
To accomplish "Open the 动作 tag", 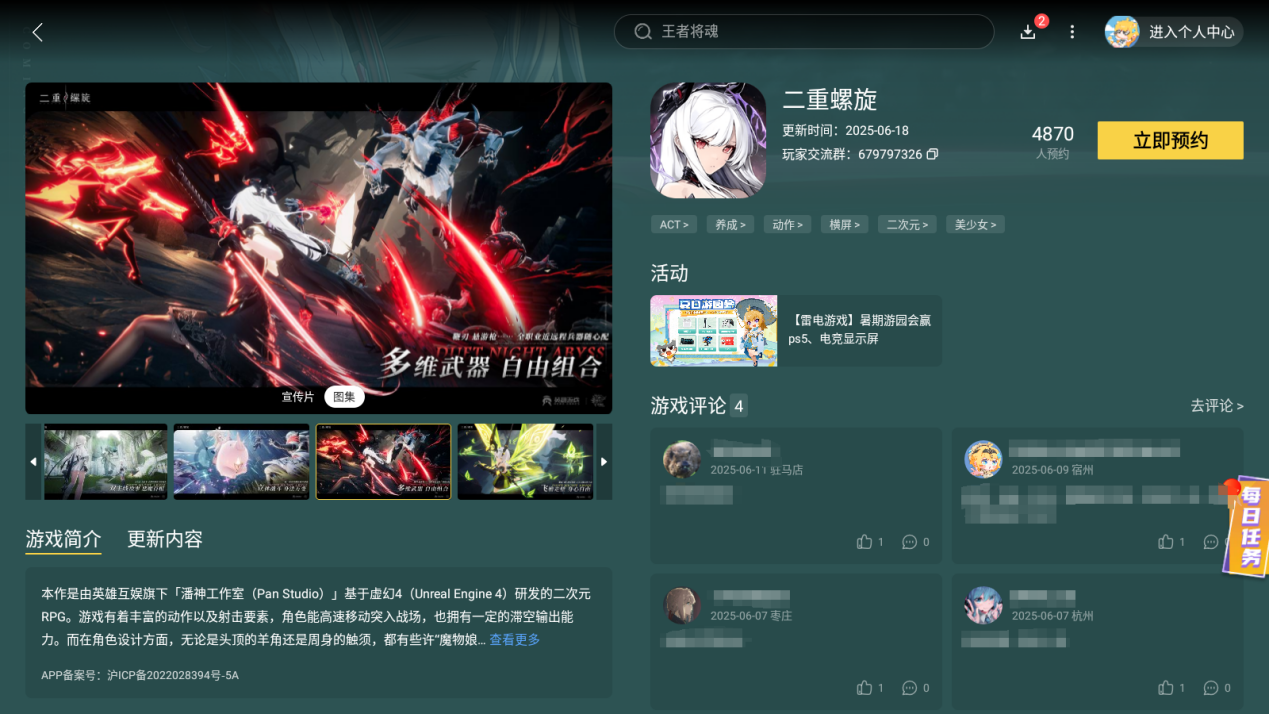I will (x=788, y=225).
